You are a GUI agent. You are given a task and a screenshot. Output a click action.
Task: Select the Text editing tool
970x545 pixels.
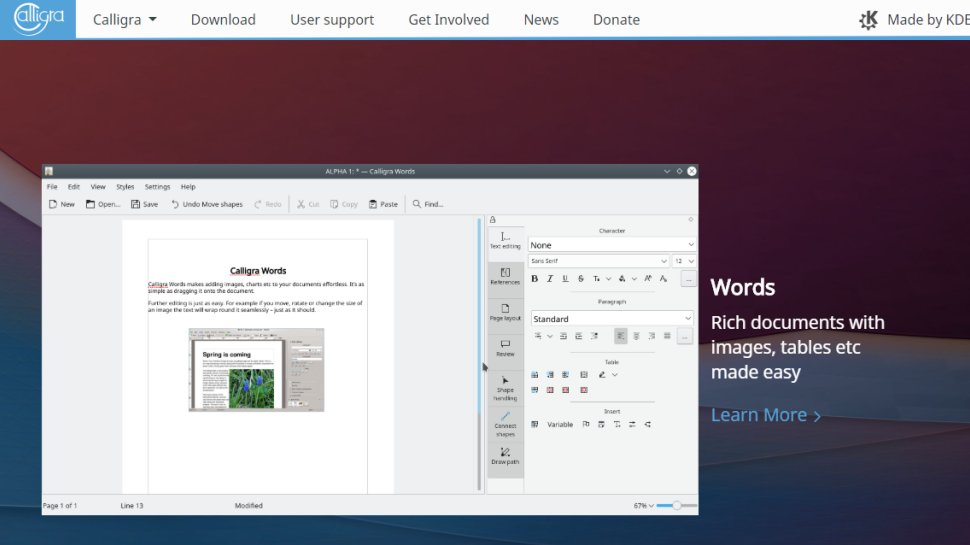(x=505, y=241)
